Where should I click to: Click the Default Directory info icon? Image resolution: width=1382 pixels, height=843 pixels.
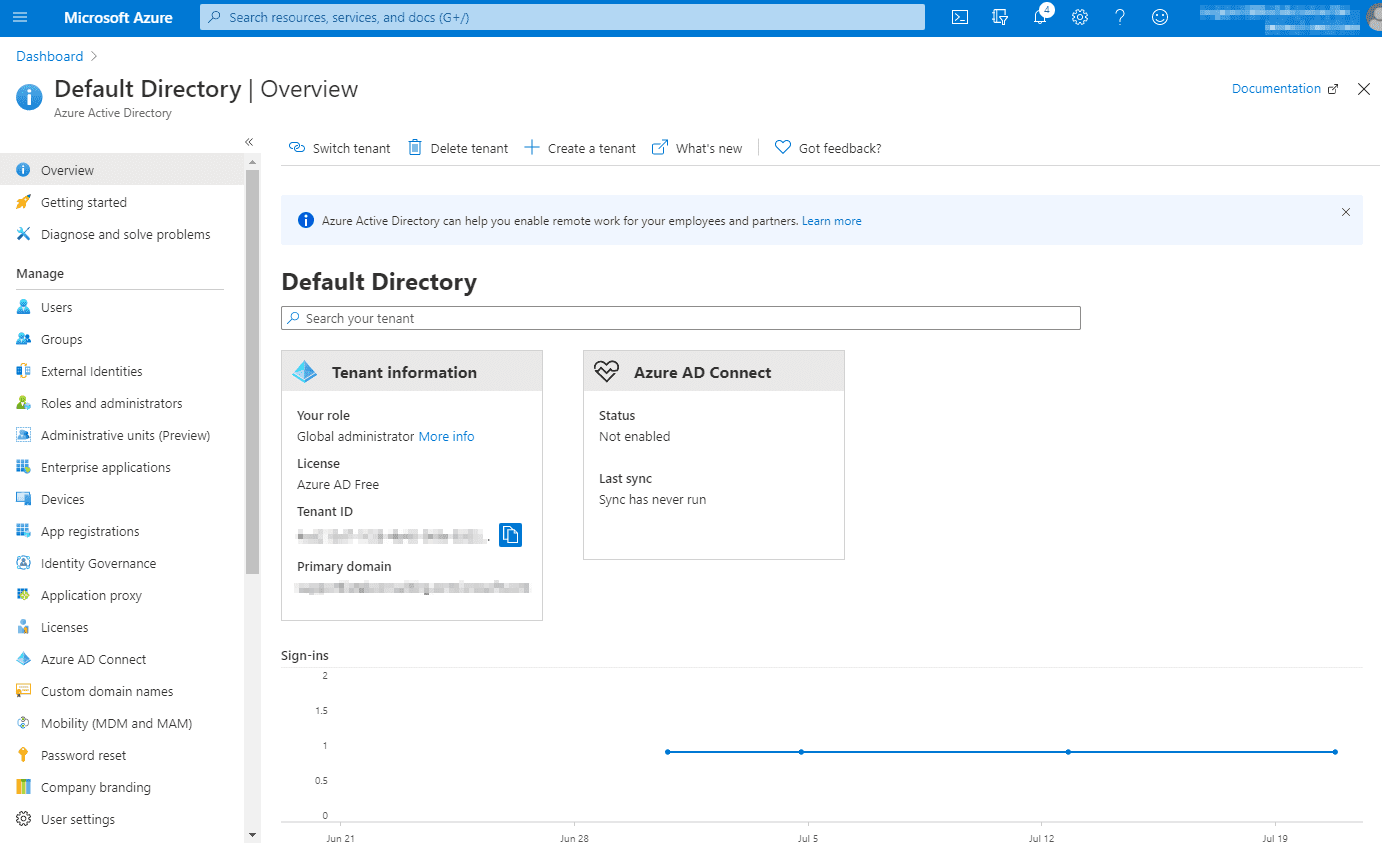pos(30,97)
